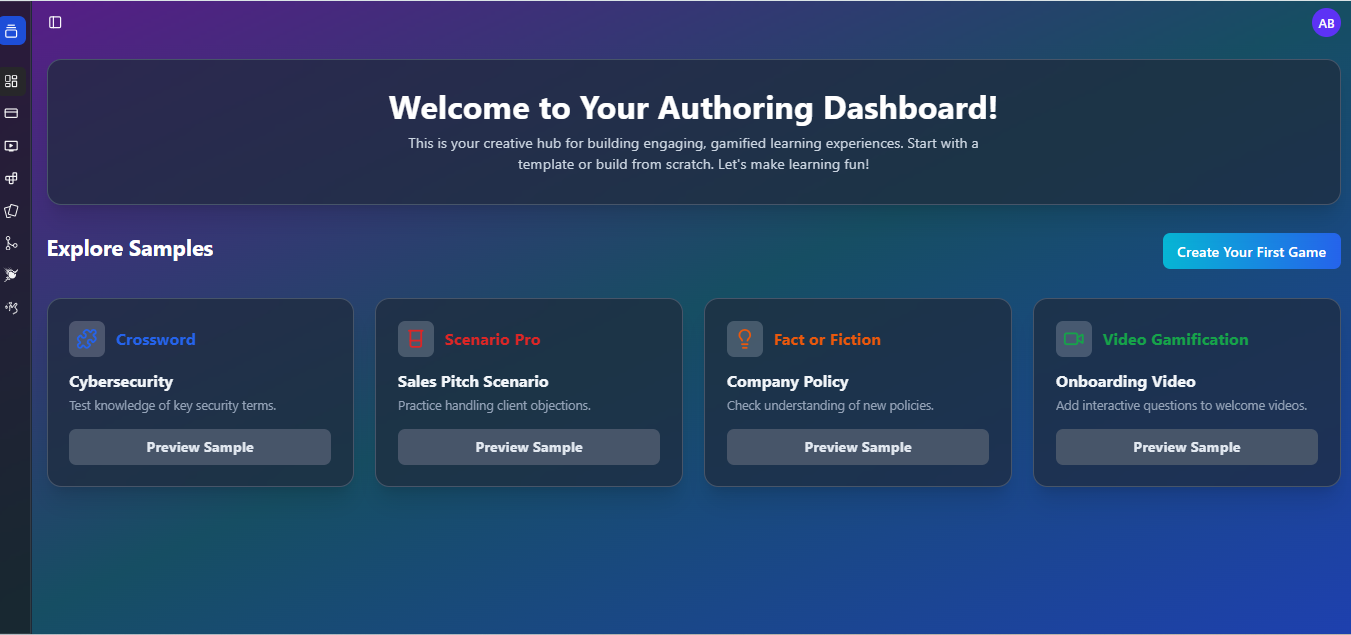
Task: Select the Fact or Fiction title link
Action: (827, 340)
